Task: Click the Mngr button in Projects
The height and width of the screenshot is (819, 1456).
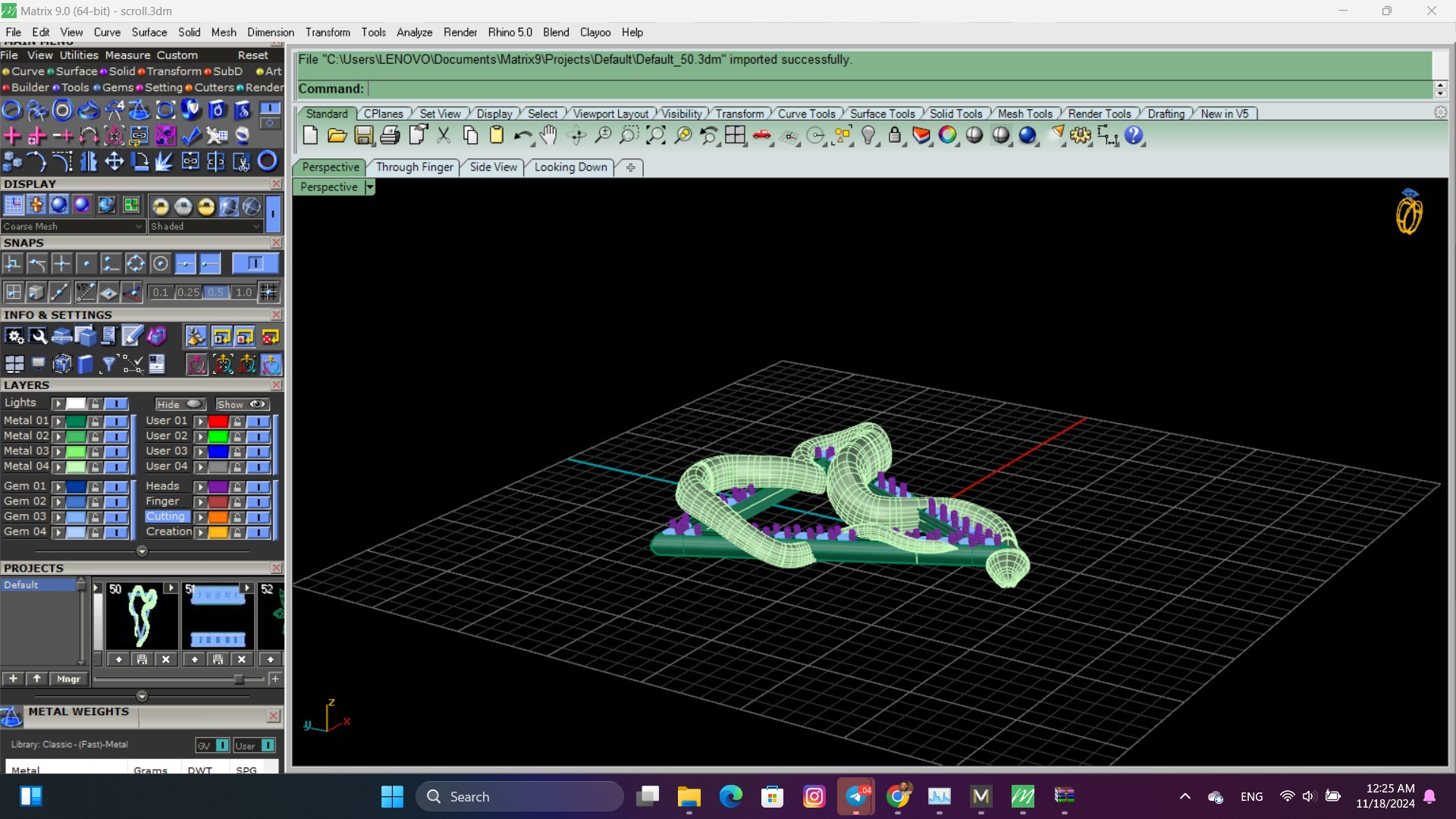Action: click(68, 679)
